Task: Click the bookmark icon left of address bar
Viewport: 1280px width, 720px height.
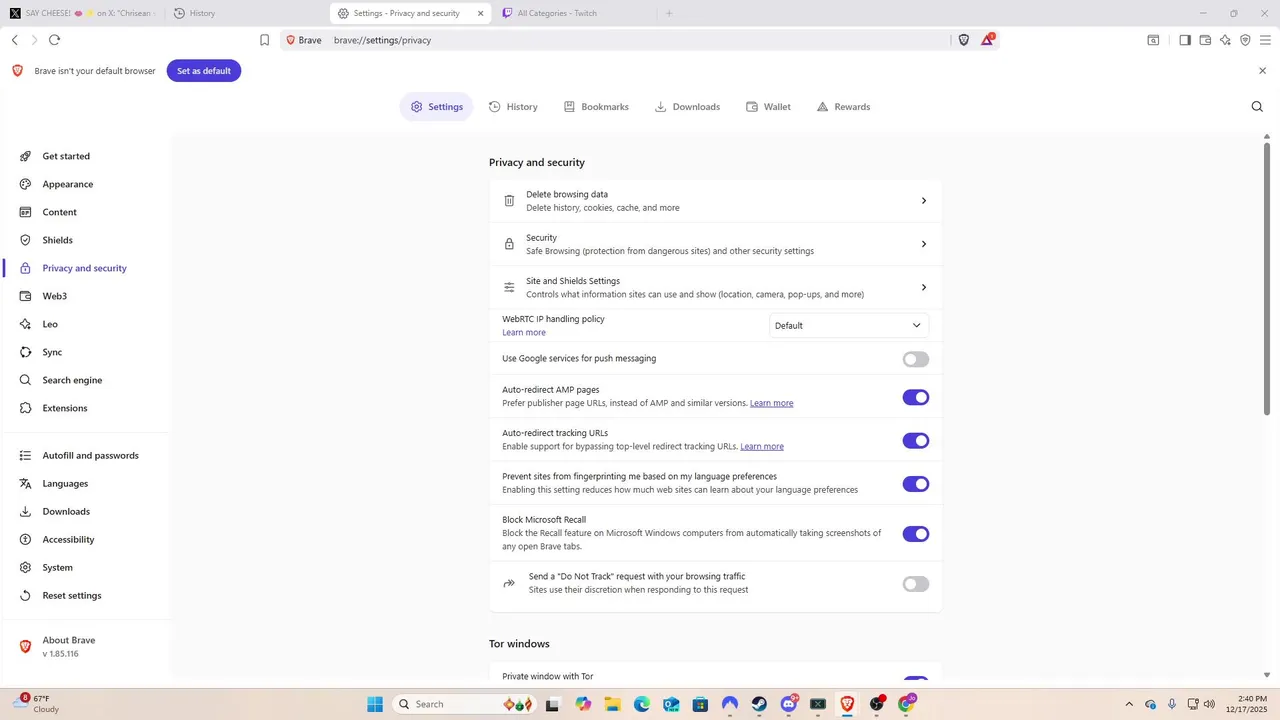Action: point(265,40)
